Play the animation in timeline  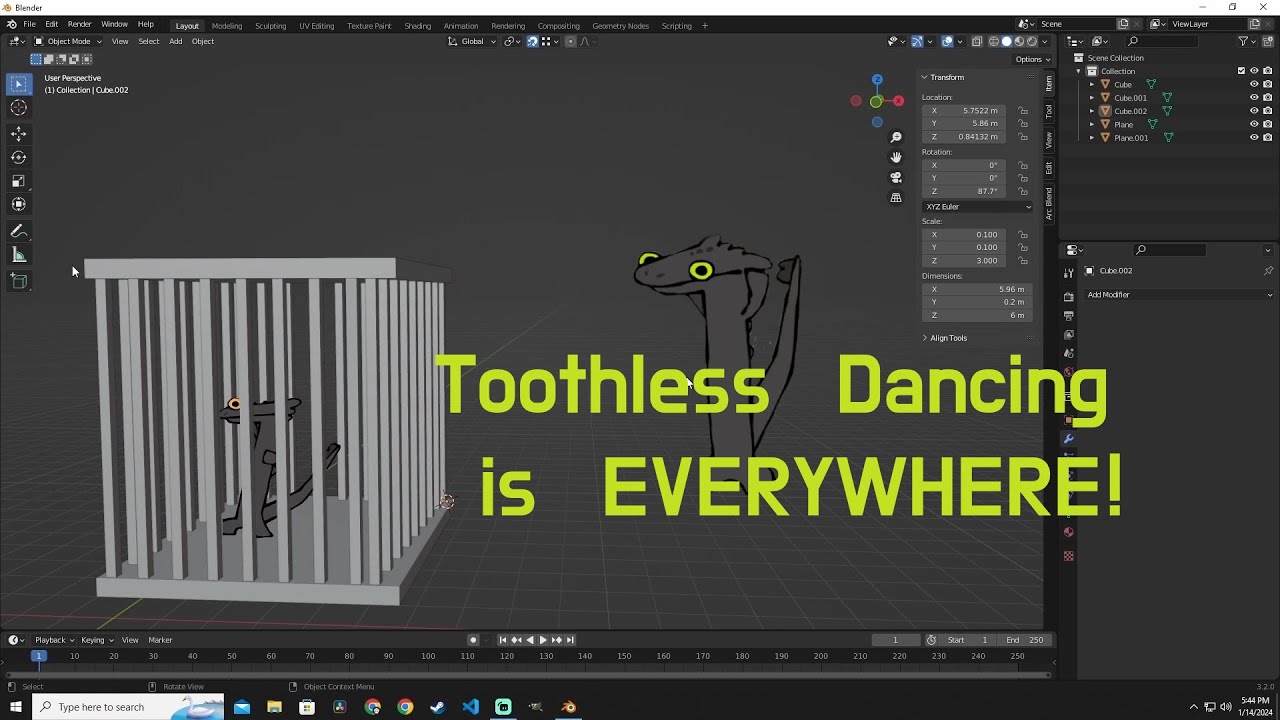(543, 640)
